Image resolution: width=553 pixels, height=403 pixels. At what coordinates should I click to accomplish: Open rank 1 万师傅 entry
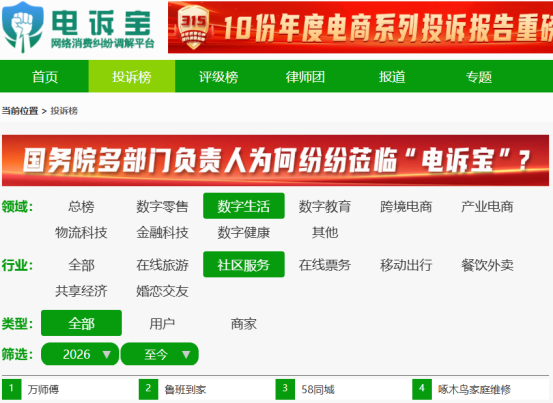click(43, 390)
